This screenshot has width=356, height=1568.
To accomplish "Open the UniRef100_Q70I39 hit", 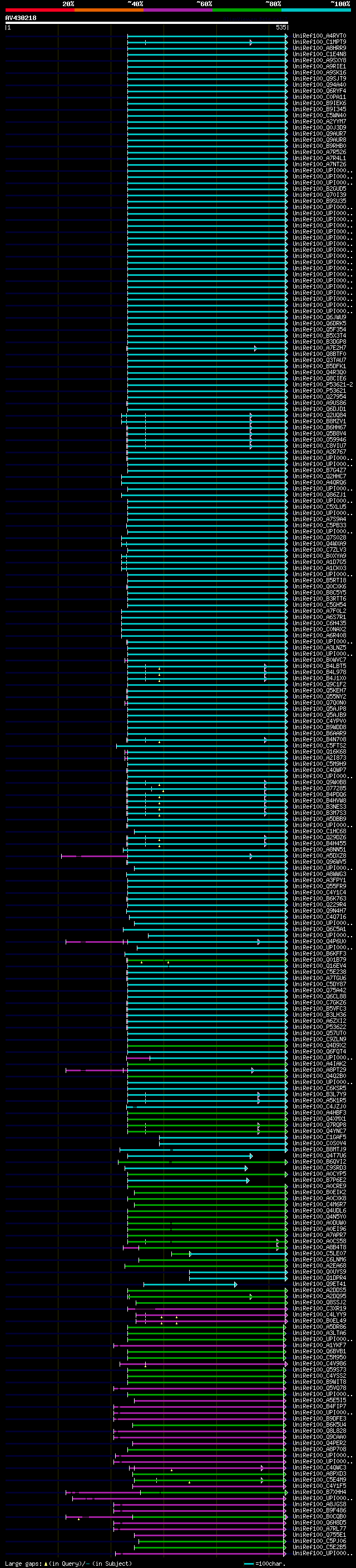I will (x=319, y=195).
